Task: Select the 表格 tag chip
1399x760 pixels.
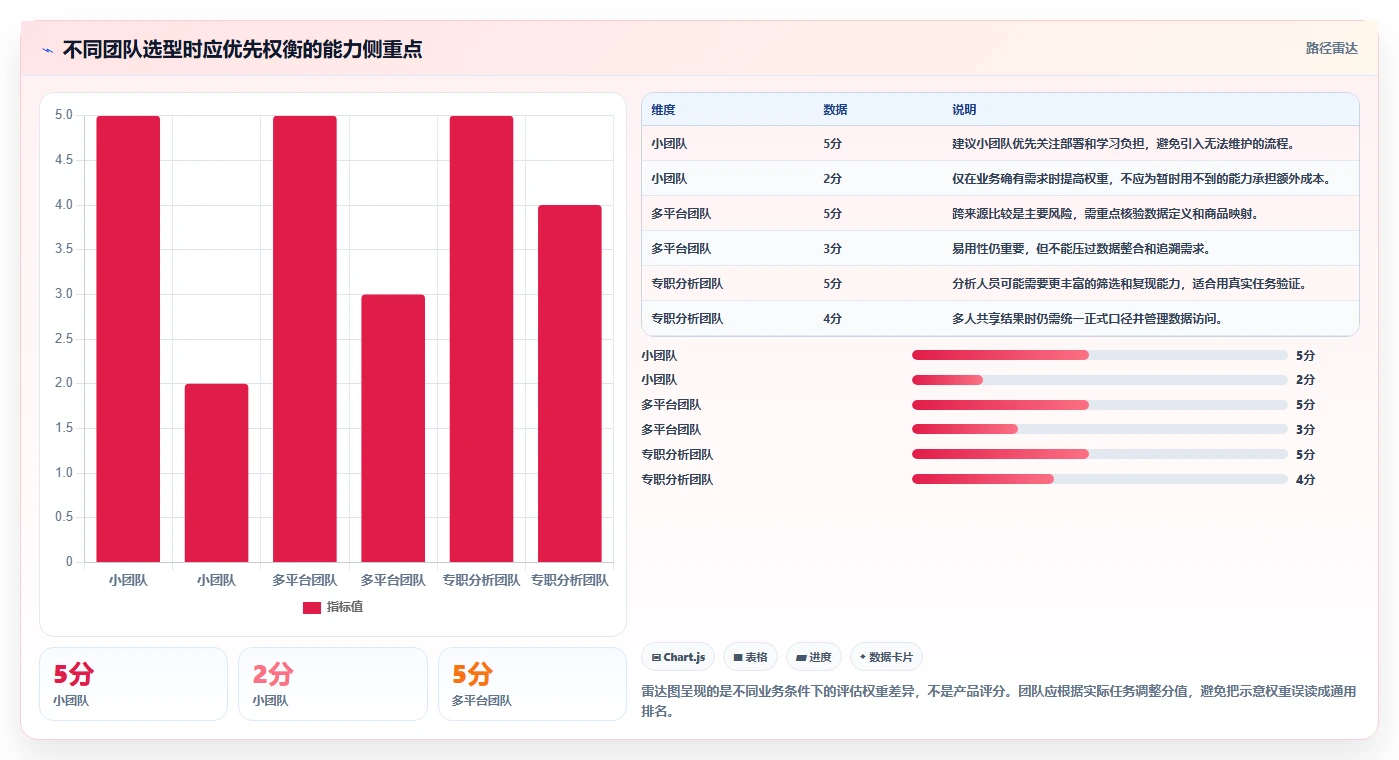Action: (750, 657)
